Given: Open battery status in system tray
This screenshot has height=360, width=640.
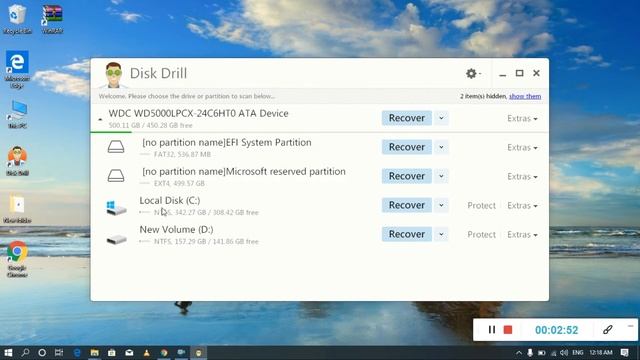Looking at the screenshot, I should [542, 353].
